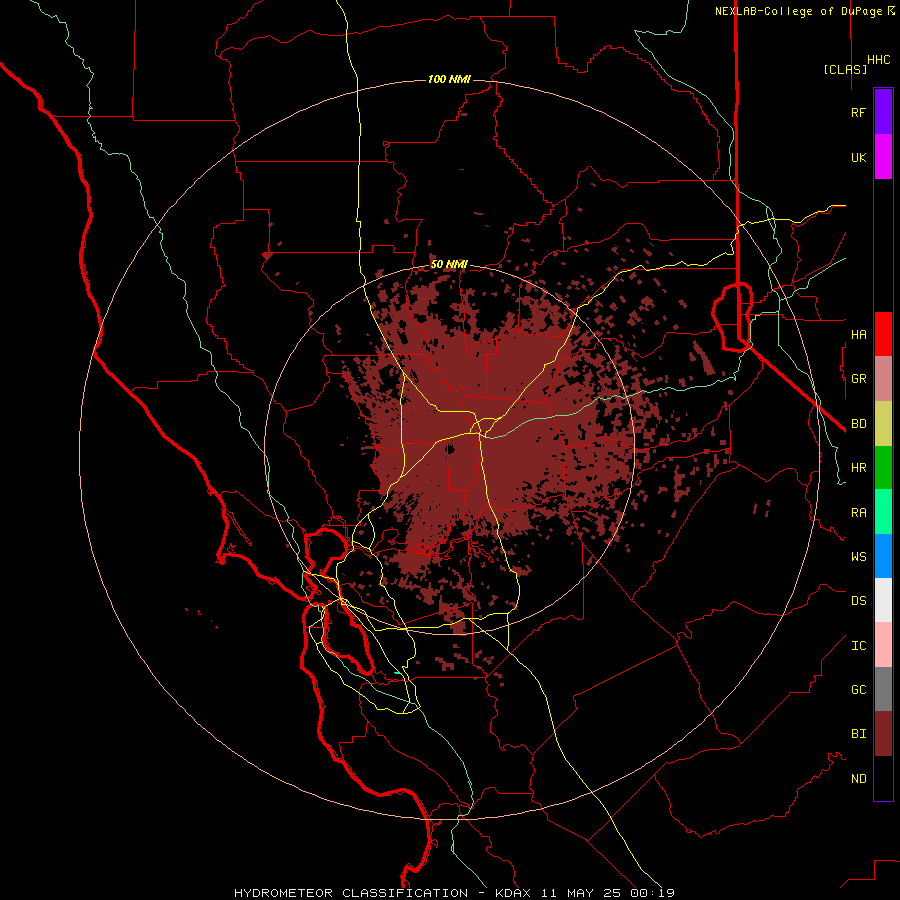Click the 'KDAX' radar site identifier
The height and width of the screenshot is (900, 900).
point(513,893)
